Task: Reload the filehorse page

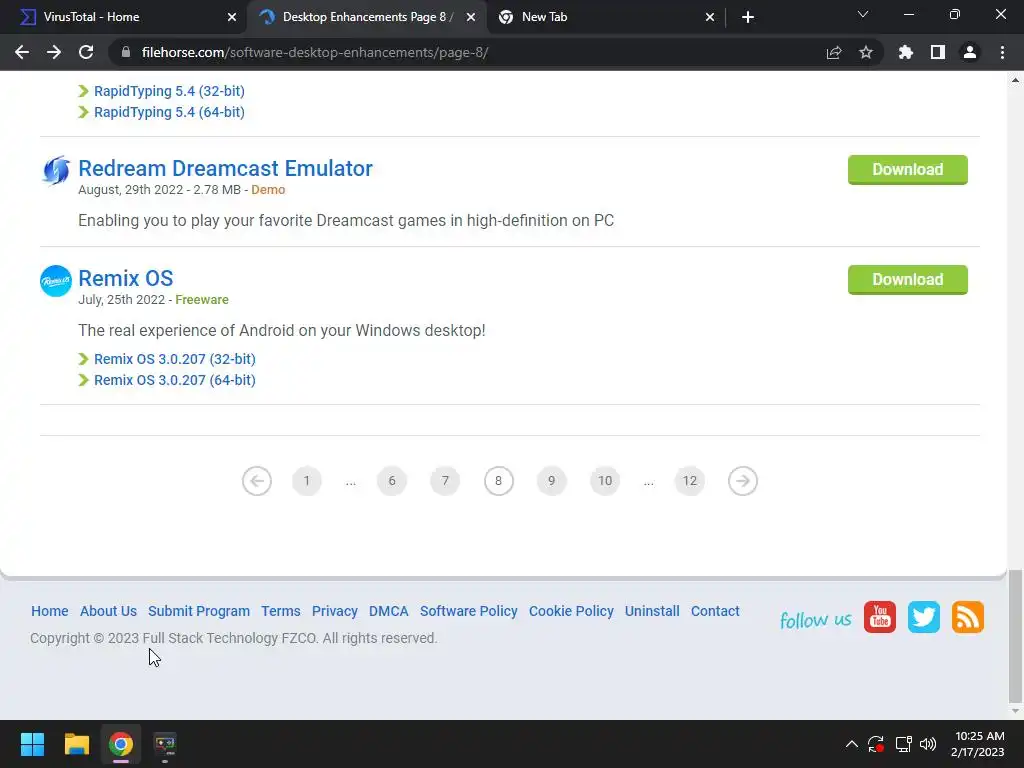Action: pyautogui.click(x=86, y=52)
